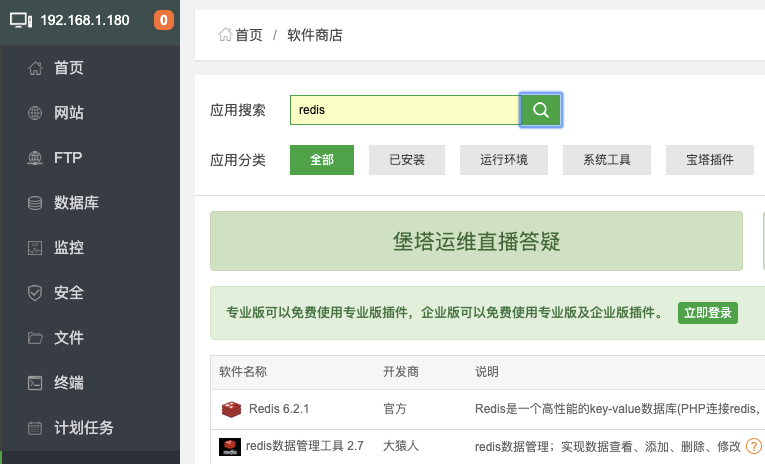Click the red Redis 6.2.1 logo icon

coord(231,409)
